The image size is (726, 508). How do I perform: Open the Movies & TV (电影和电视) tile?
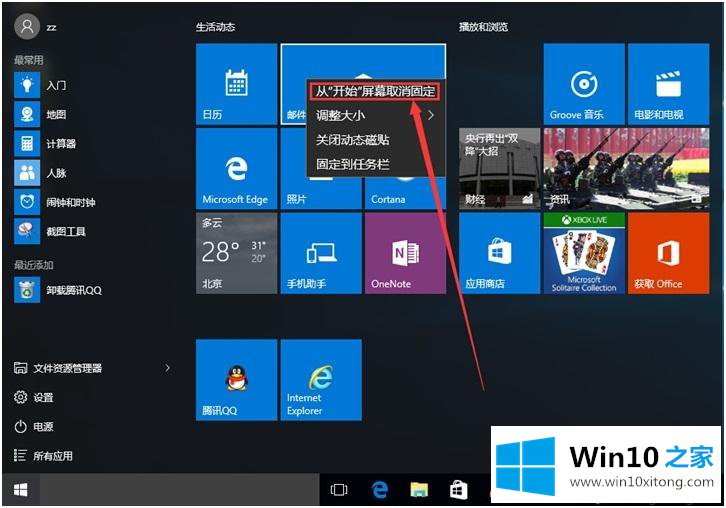pos(668,84)
